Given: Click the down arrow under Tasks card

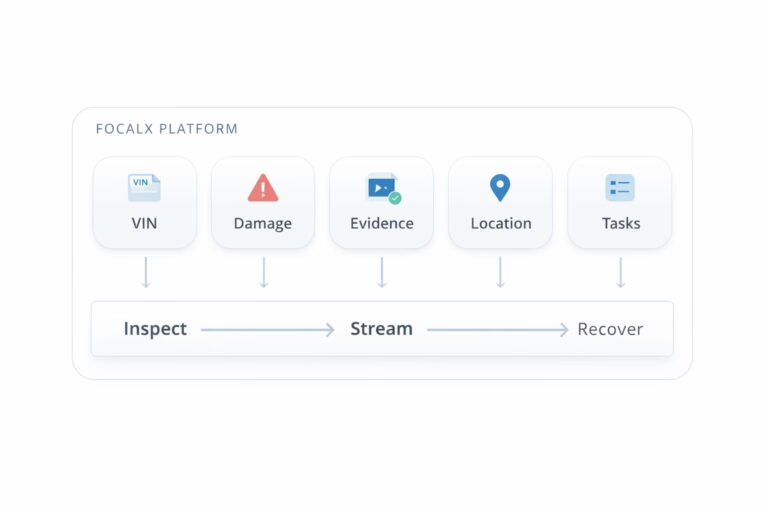Looking at the screenshot, I should [x=620, y=272].
